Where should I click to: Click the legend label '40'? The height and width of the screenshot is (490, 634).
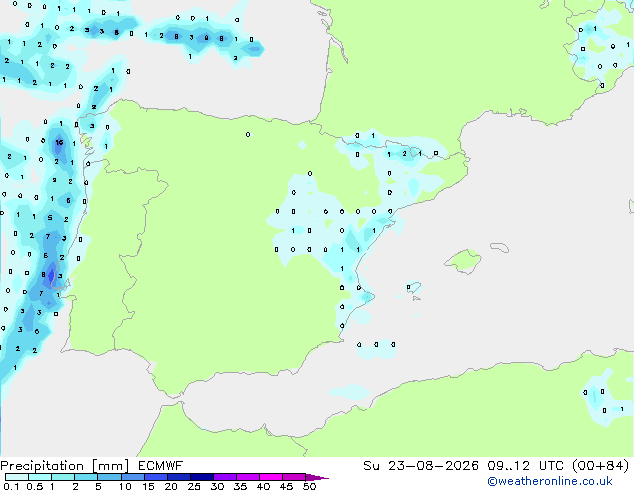point(263,486)
